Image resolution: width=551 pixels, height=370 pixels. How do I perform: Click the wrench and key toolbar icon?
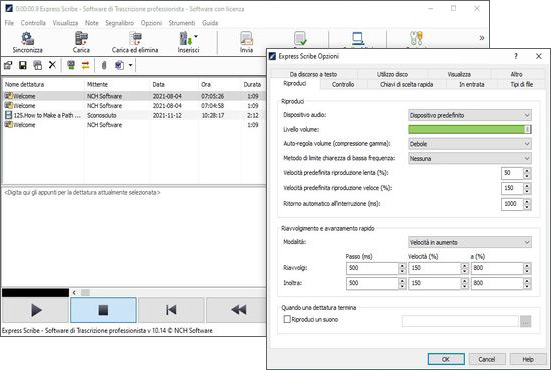[416, 38]
